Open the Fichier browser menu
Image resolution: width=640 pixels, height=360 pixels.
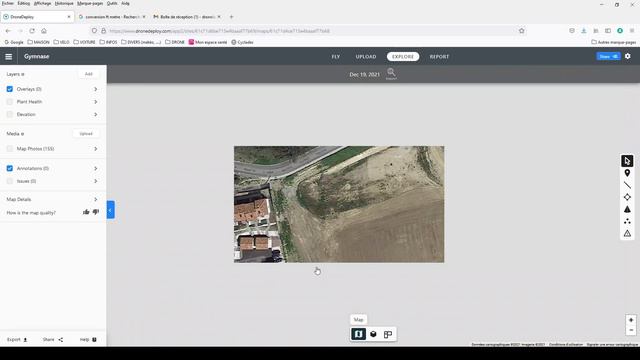(8, 3)
